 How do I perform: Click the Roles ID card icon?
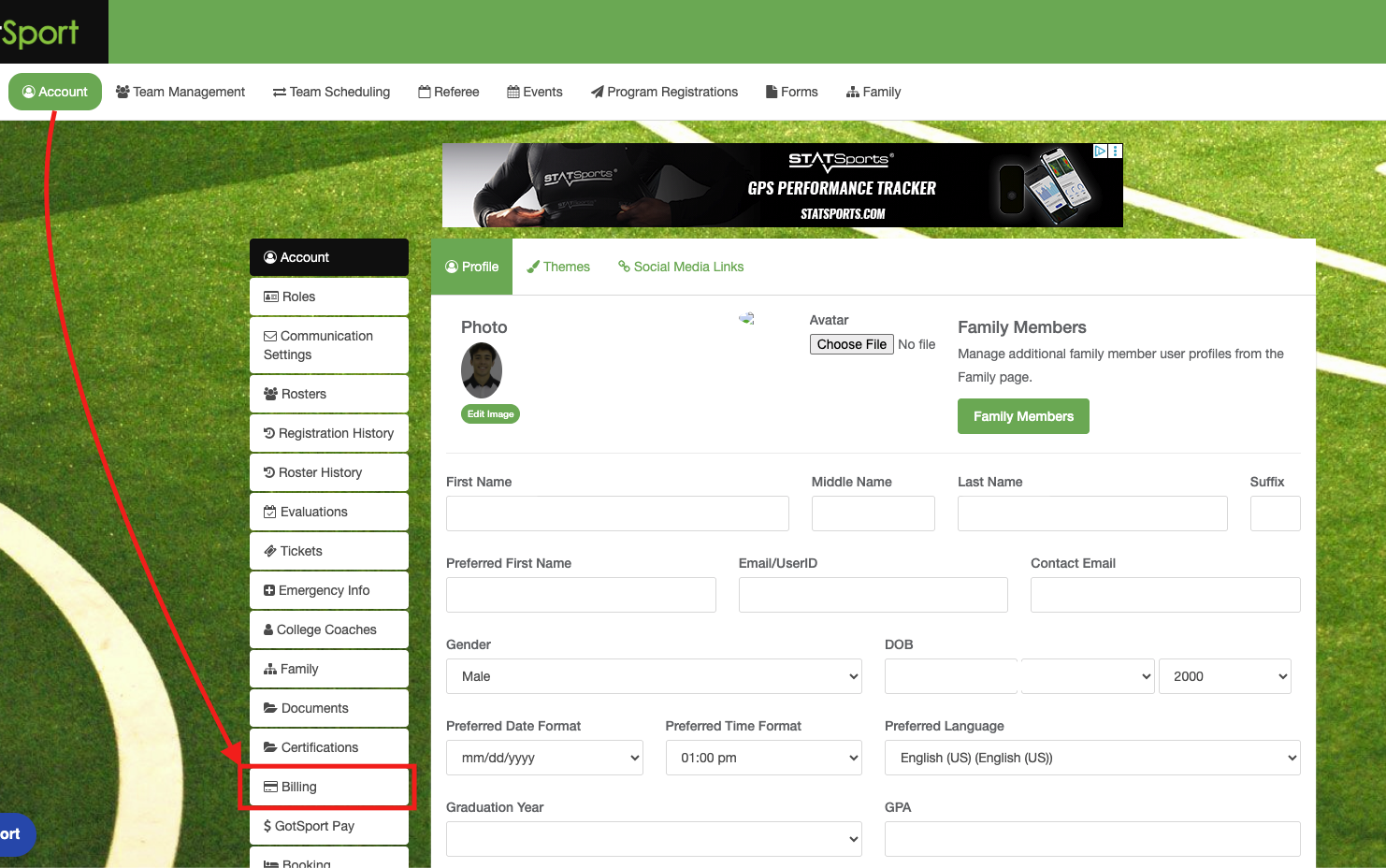[x=271, y=297]
